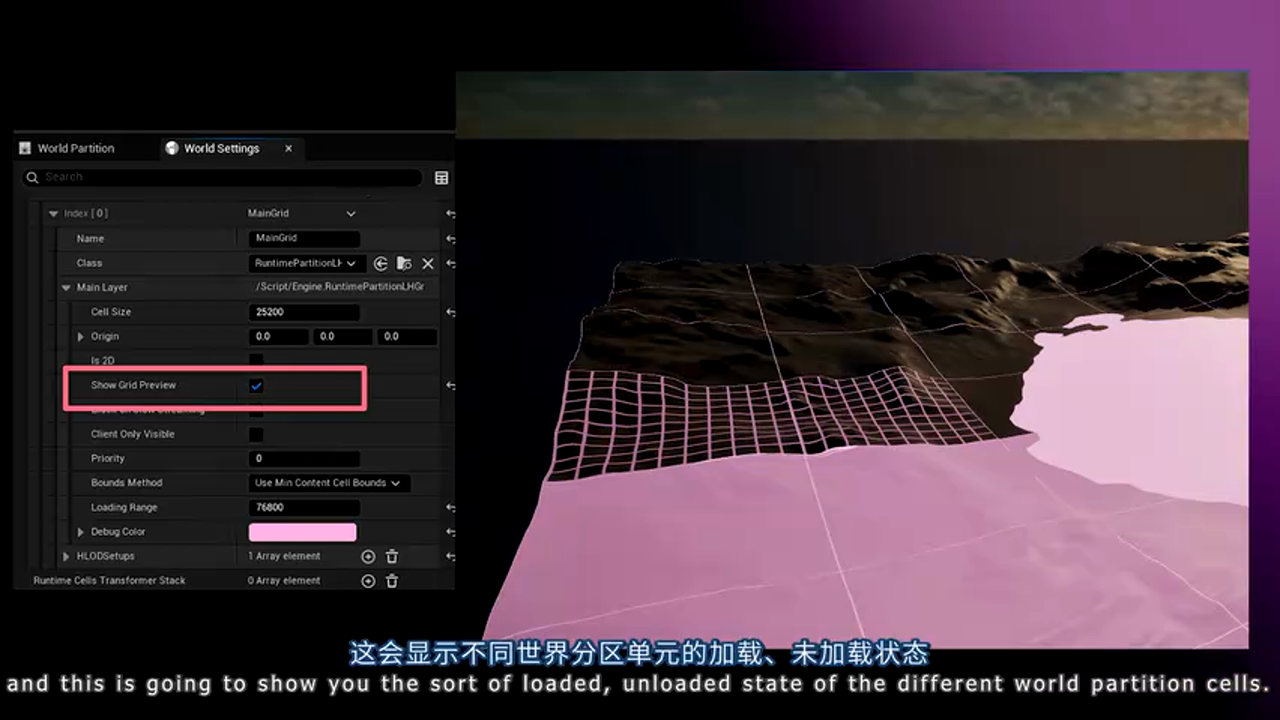Delete HLODSetups elements via trash icon
The width and height of the screenshot is (1280, 720).
(x=391, y=556)
